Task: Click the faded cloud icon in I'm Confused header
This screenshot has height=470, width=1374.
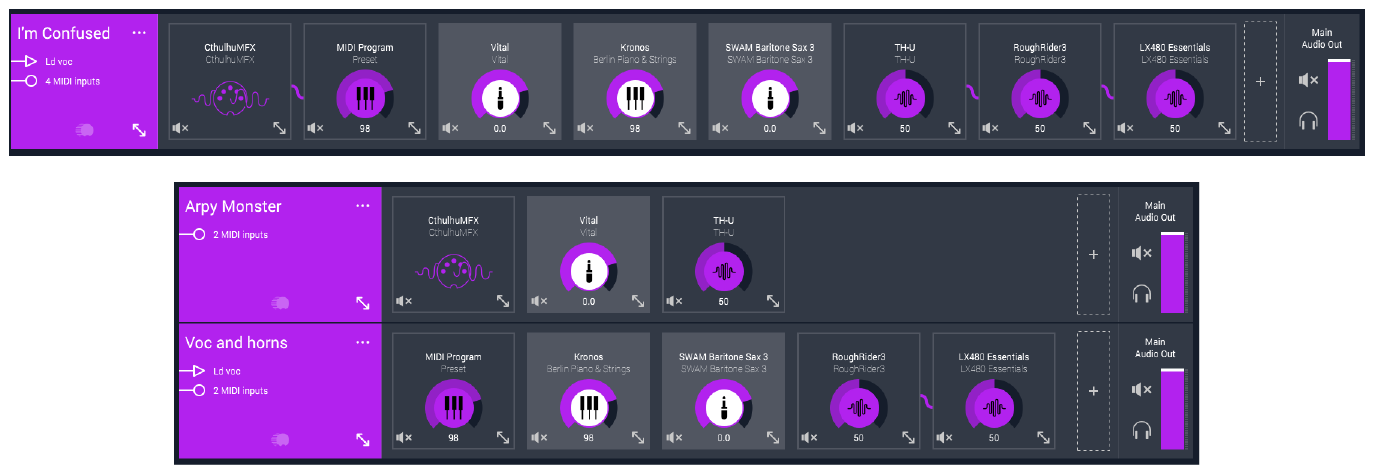Action: point(85,129)
